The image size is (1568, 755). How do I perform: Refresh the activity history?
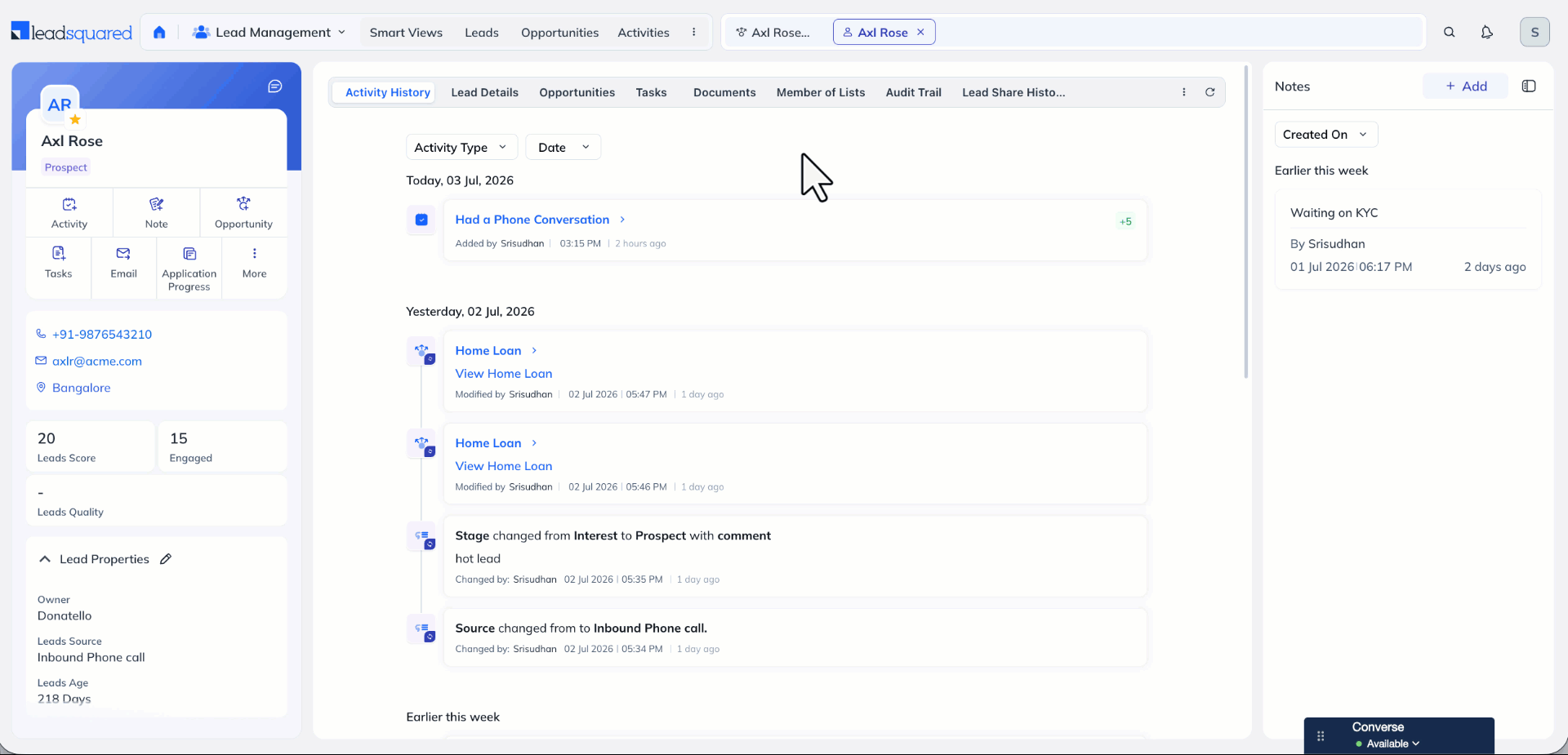pos(1210,92)
